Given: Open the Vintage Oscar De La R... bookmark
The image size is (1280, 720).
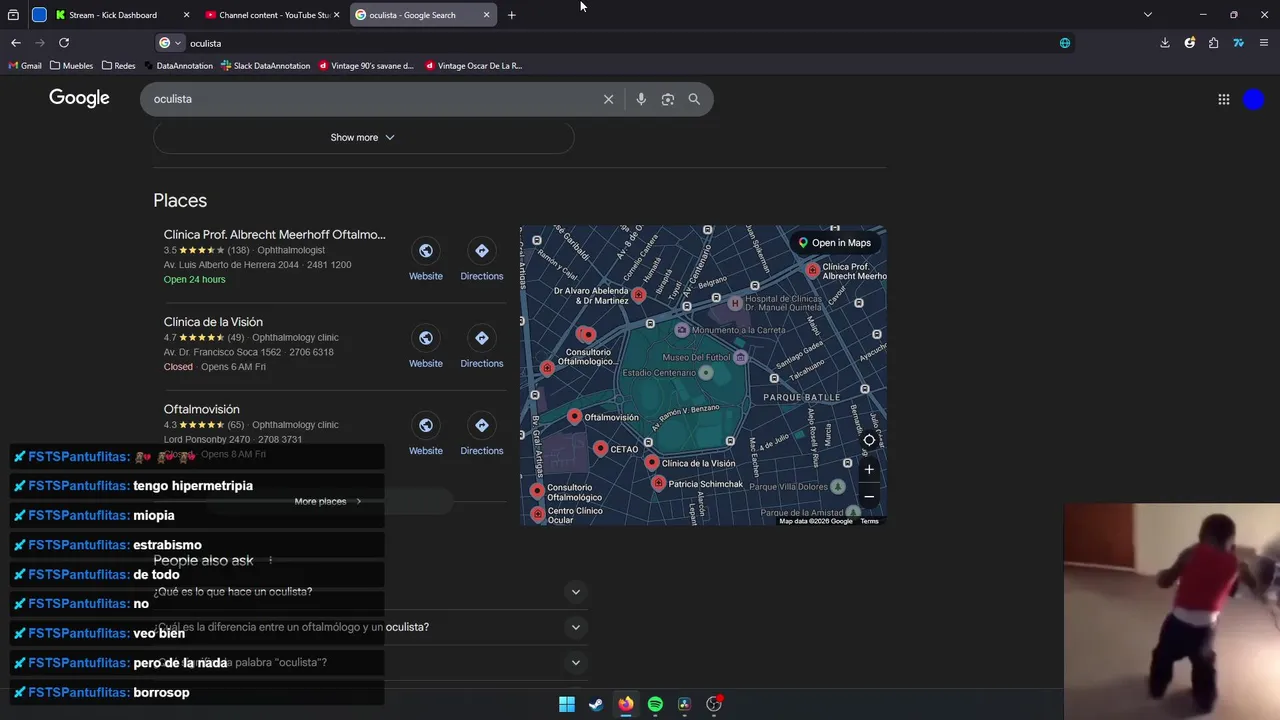Looking at the screenshot, I should point(473,66).
